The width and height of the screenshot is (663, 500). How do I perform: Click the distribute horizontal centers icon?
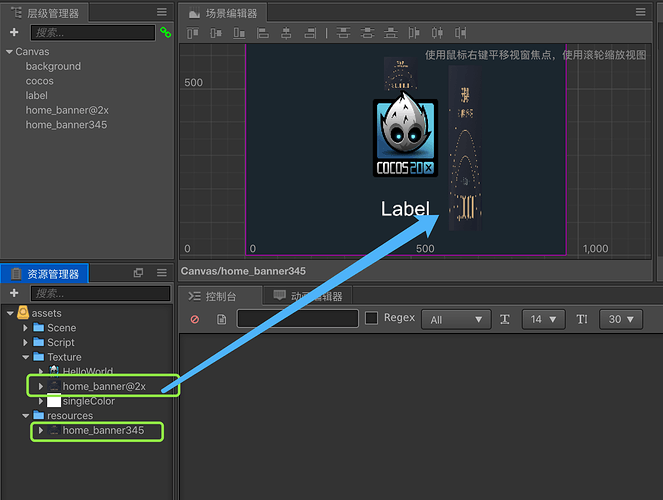[437, 33]
